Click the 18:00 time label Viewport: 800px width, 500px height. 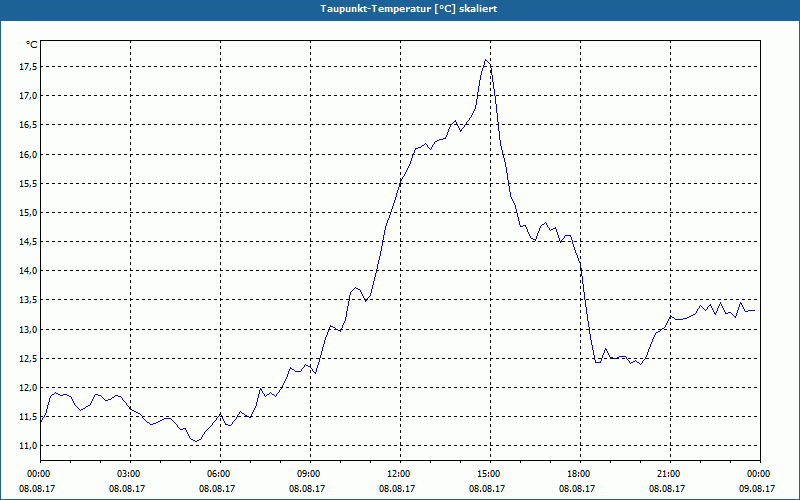coord(581,474)
